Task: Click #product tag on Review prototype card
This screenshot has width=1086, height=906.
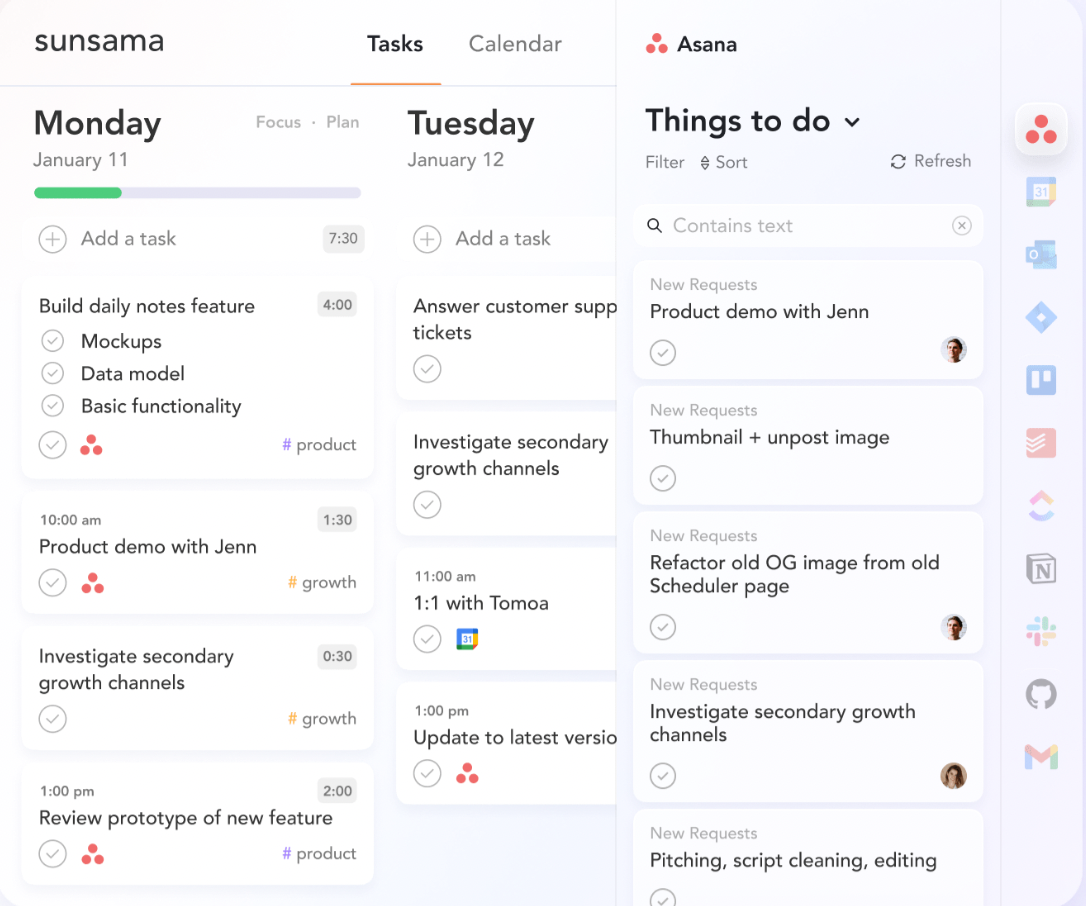Action: (319, 854)
